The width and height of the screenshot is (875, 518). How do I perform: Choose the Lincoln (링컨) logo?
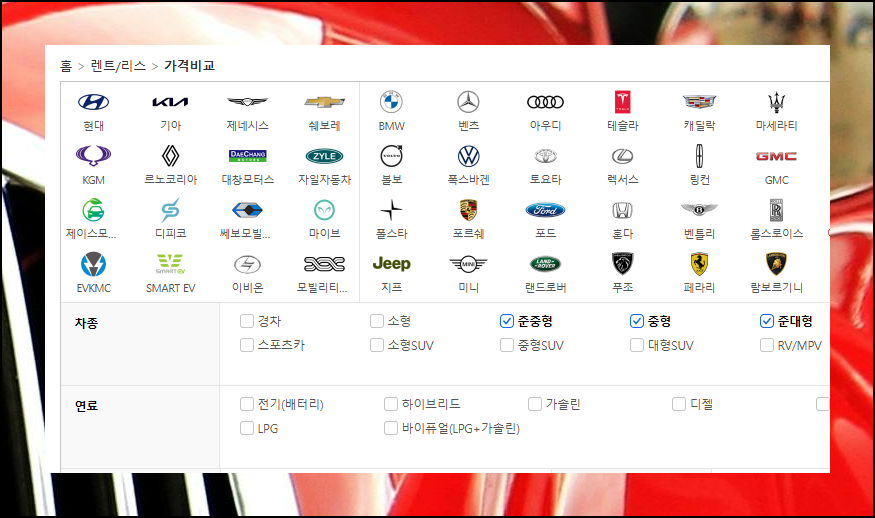(699, 156)
